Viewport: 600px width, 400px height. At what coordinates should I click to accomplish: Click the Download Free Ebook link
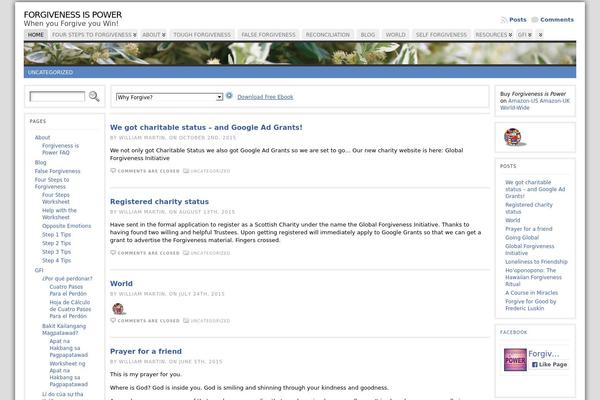[x=265, y=97]
